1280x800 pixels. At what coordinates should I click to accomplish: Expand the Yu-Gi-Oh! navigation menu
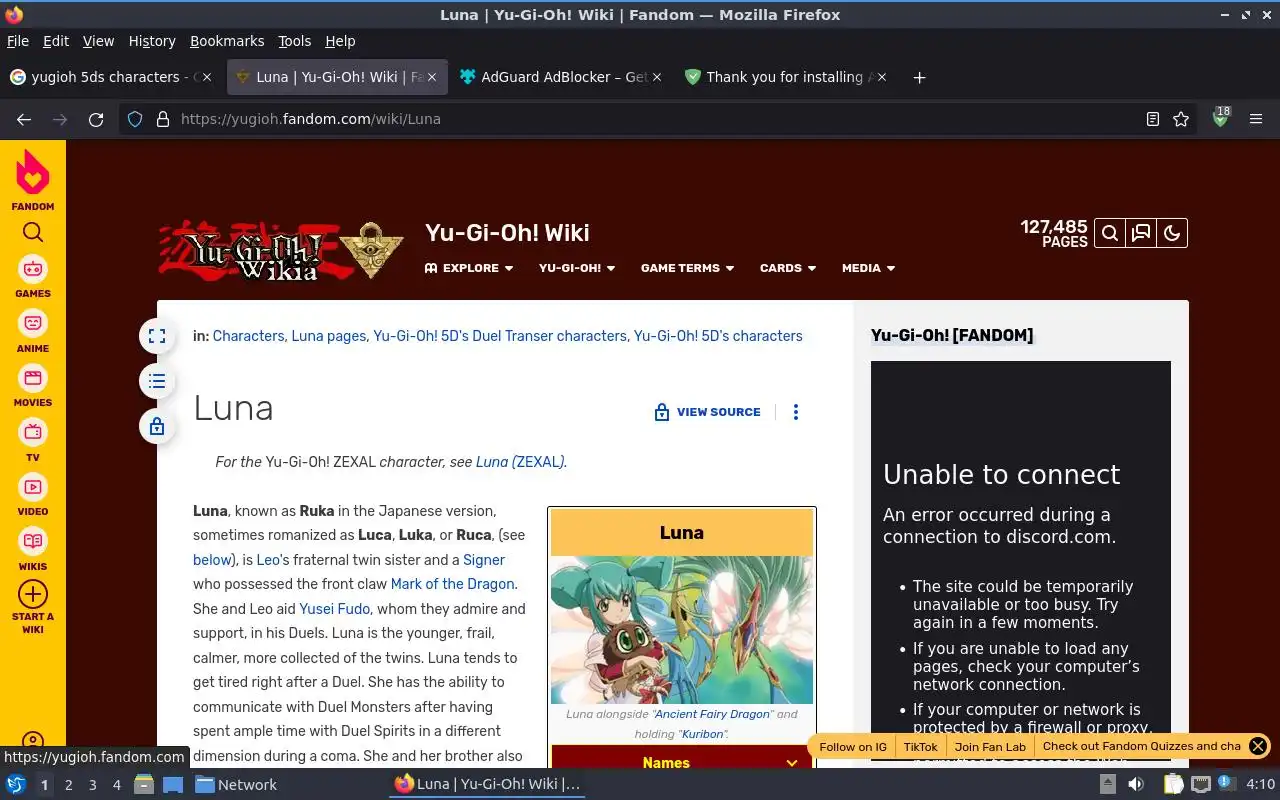pos(577,268)
